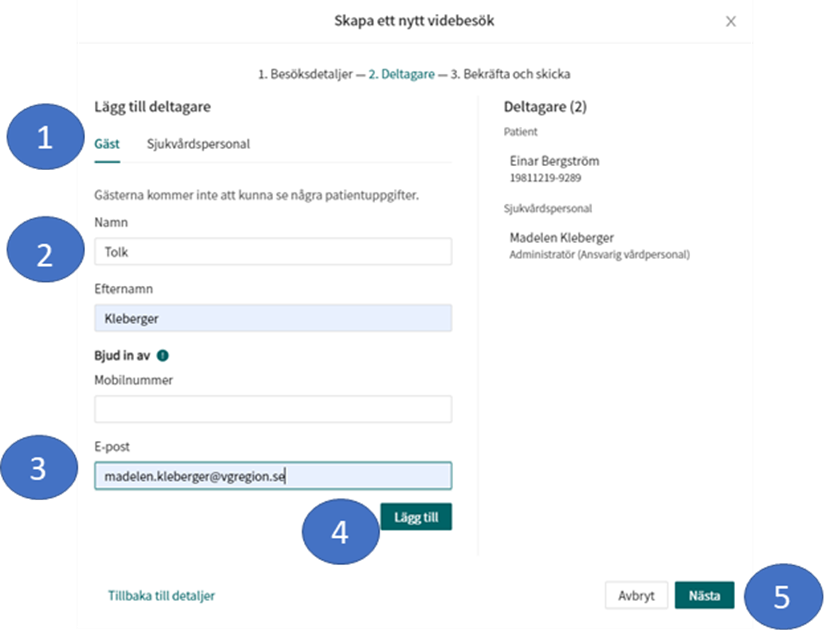Viewport: 826px width, 631px height.
Task: Click the Namn field containing Tolk
Action: pos(273,252)
